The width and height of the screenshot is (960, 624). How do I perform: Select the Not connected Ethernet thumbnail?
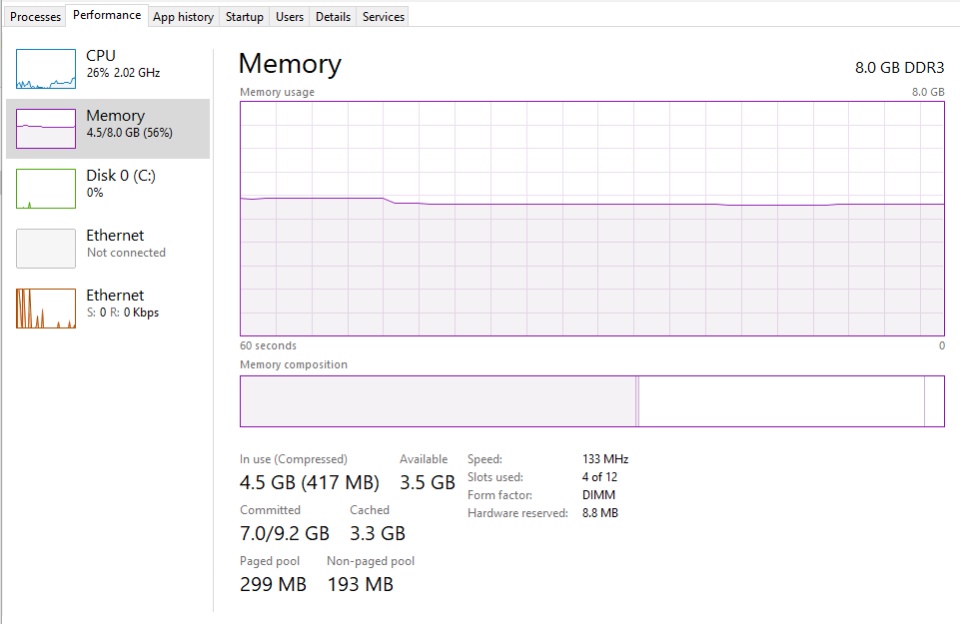point(46,249)
